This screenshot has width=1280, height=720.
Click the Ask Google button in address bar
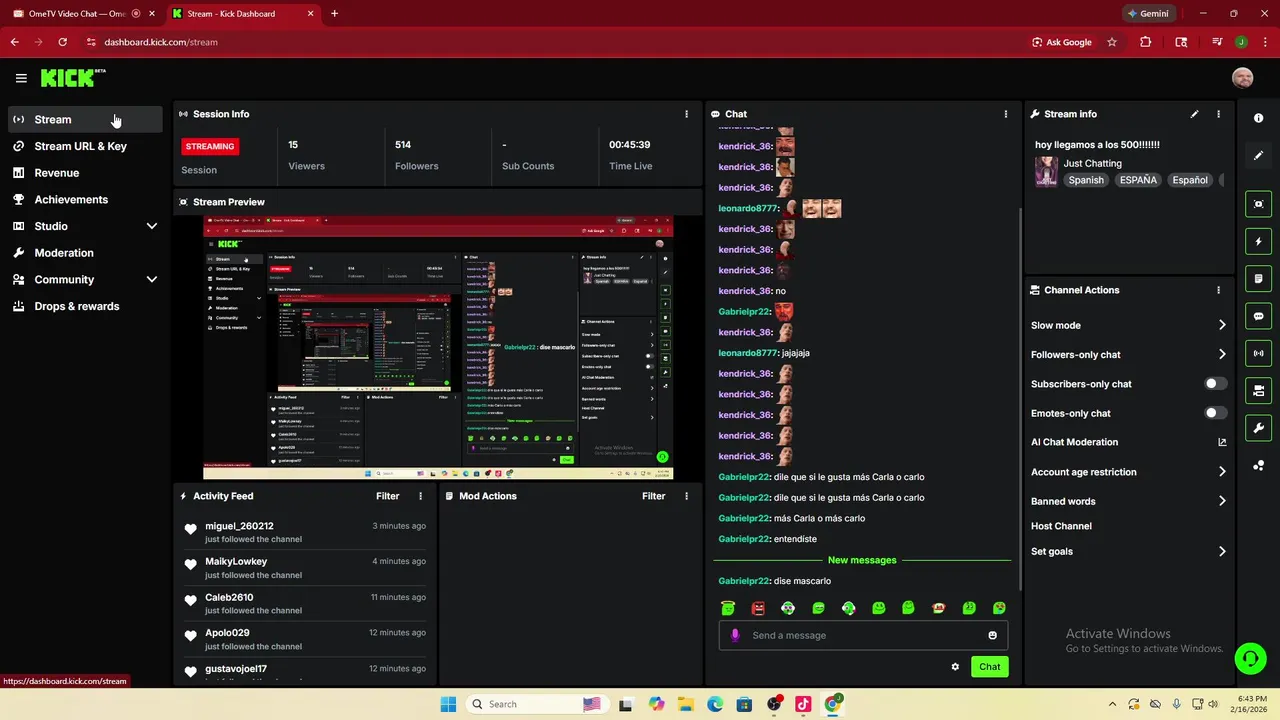point(1062,42)
